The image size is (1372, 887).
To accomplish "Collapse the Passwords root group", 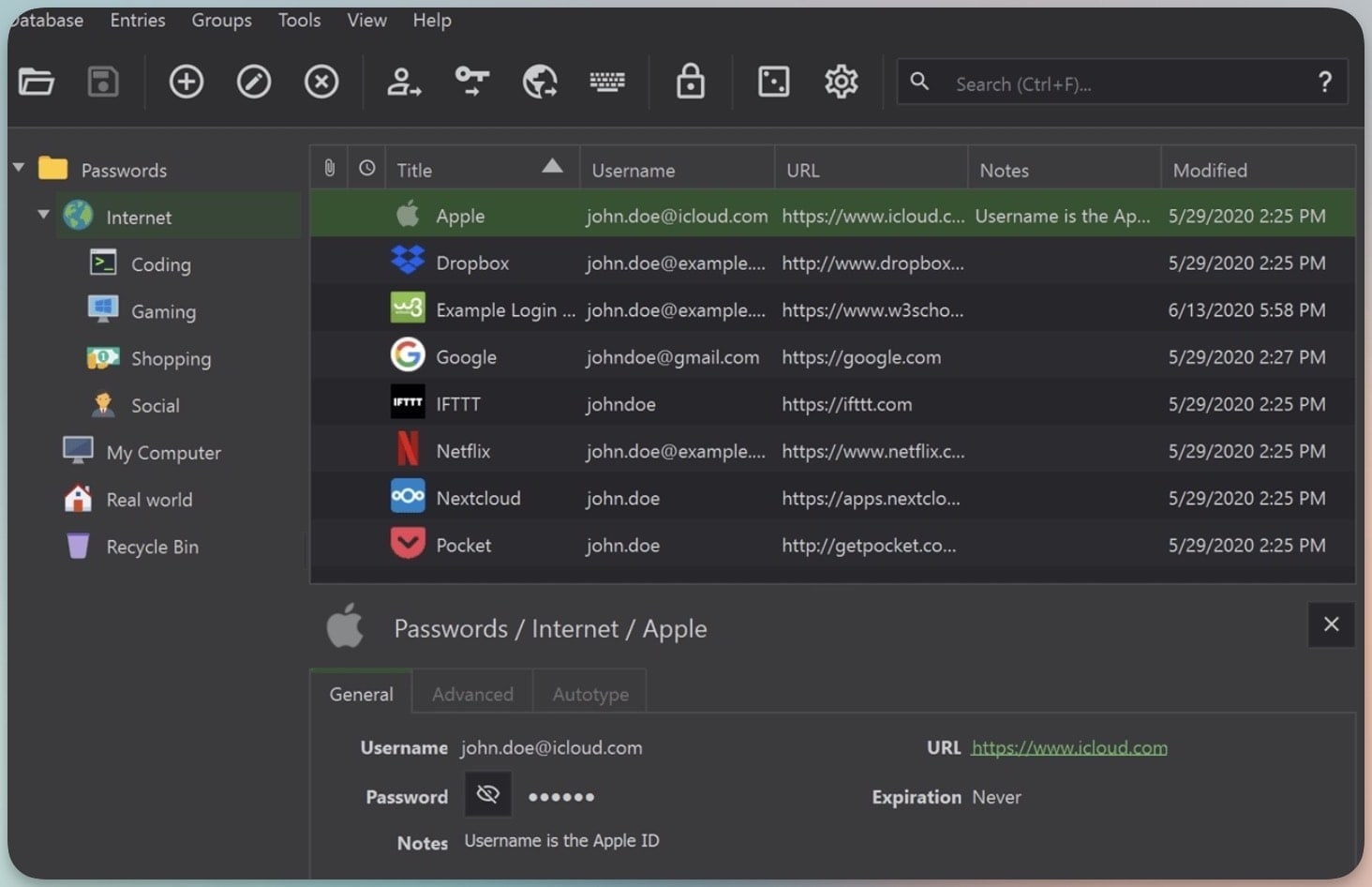I will point(19,169).
